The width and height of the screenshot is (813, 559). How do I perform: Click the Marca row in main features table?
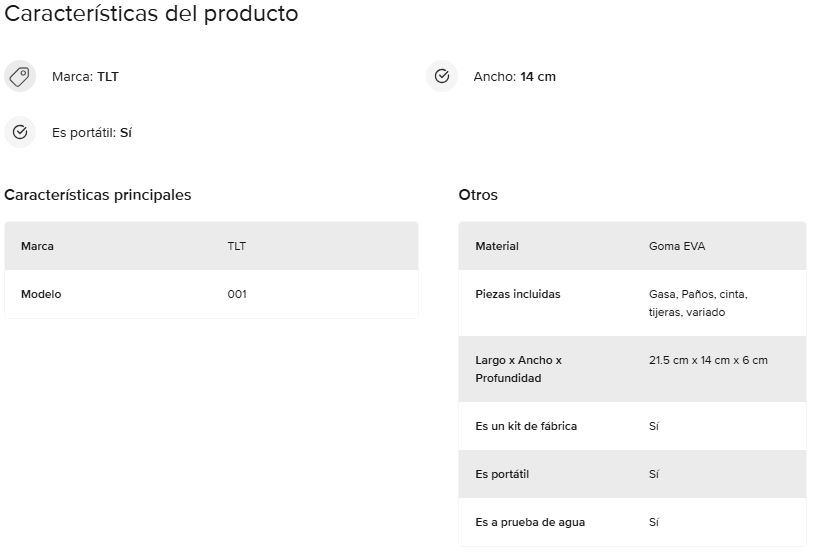pyautogui.click(x=212, y=246)
